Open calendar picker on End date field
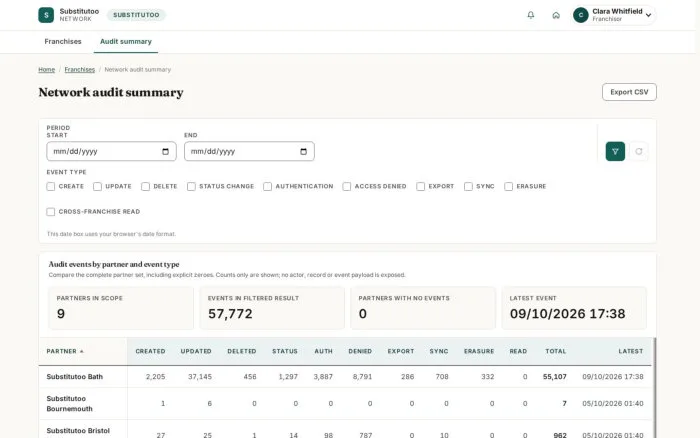Screen dimensions: 700x438 point(304,151)
